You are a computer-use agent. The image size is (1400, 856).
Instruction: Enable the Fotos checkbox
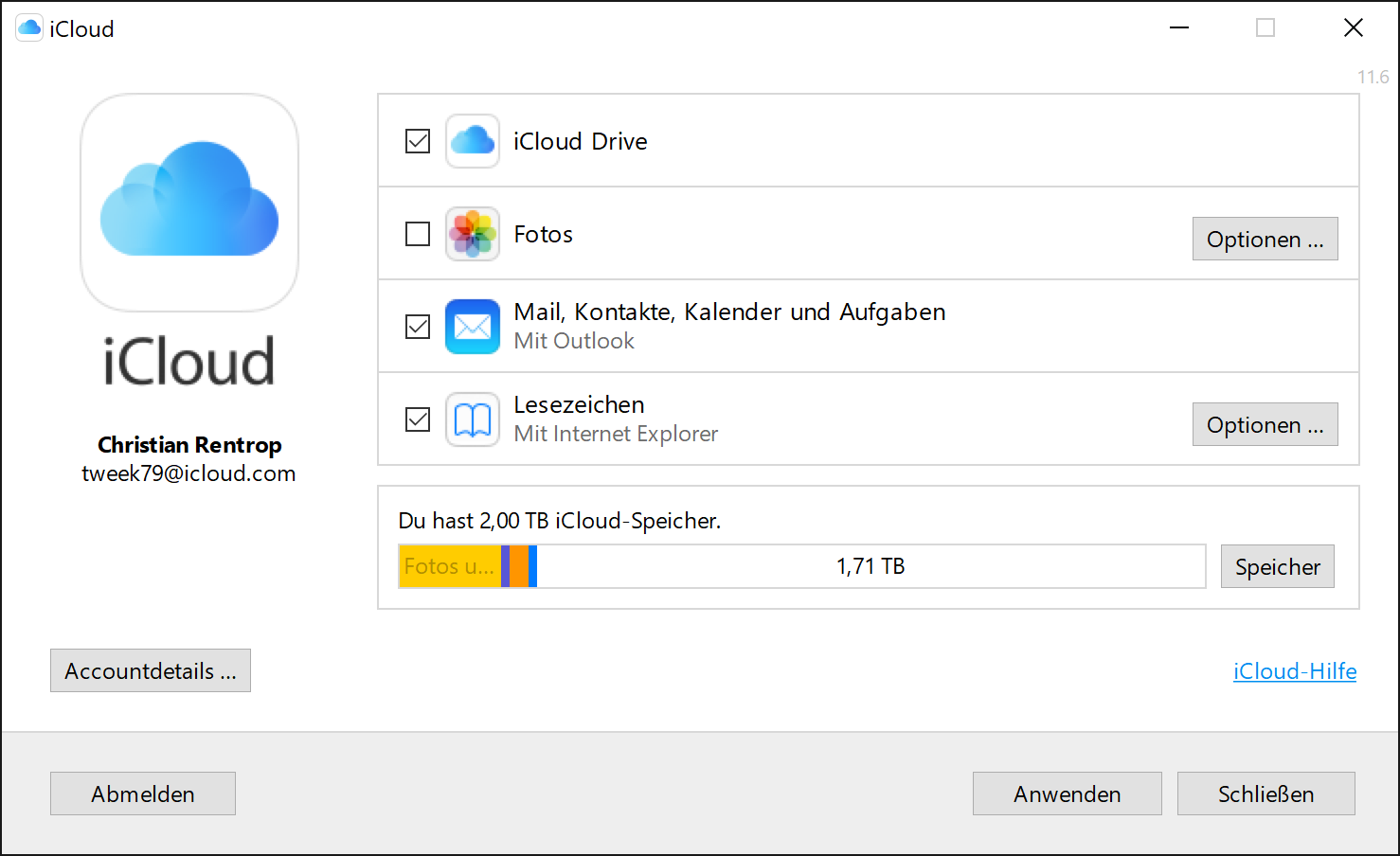(x=418, y=234)
